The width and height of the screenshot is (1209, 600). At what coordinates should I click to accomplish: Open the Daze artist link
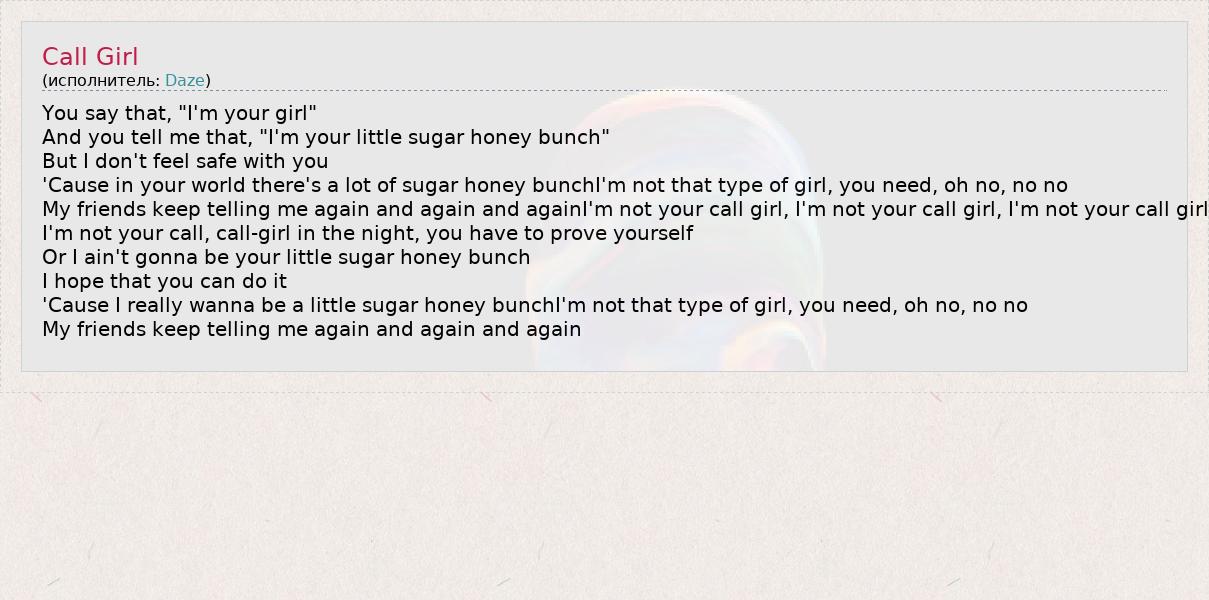point(184,80)
